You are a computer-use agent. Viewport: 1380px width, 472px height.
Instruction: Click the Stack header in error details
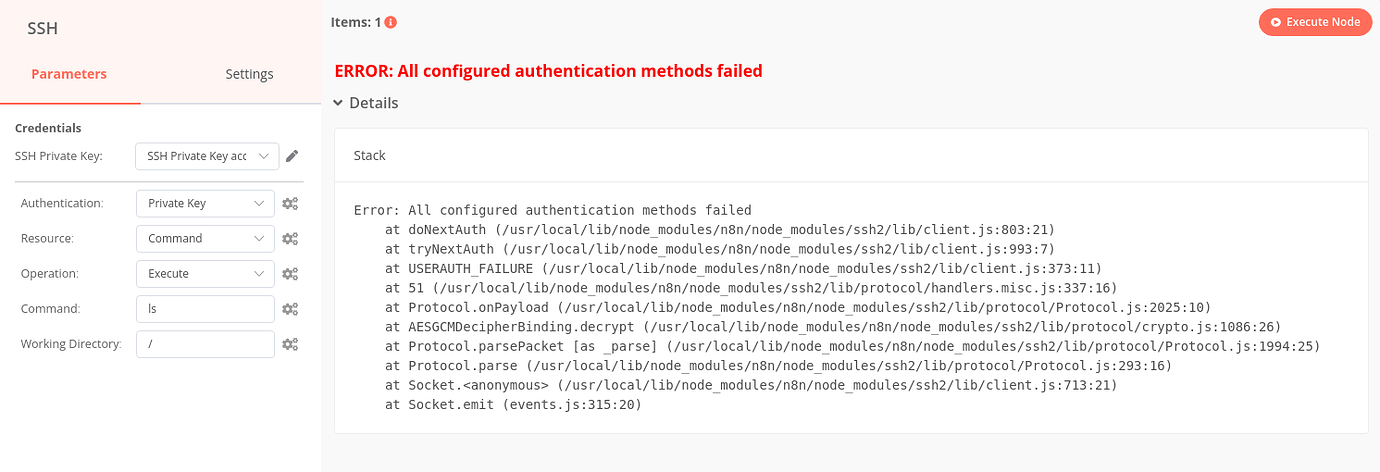(370, 156)
